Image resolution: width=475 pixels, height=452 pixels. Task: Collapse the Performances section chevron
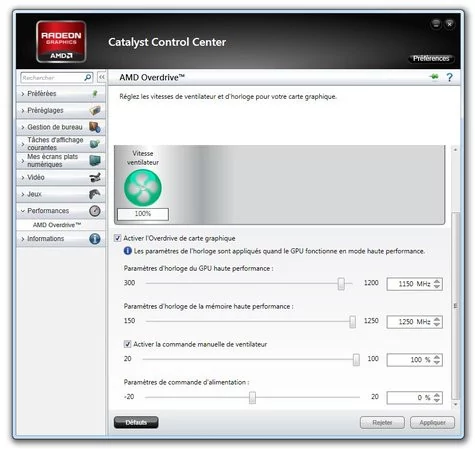[x=23, y=211]
